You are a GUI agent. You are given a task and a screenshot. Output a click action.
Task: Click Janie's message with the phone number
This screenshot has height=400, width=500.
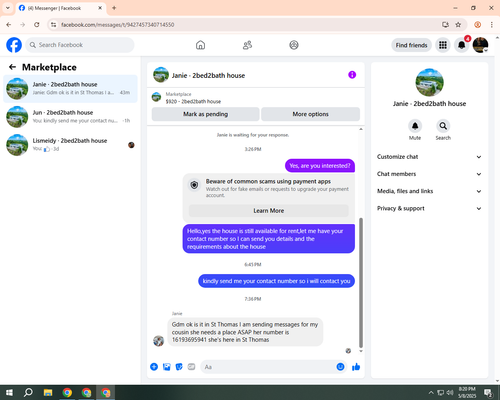[245, 332]
